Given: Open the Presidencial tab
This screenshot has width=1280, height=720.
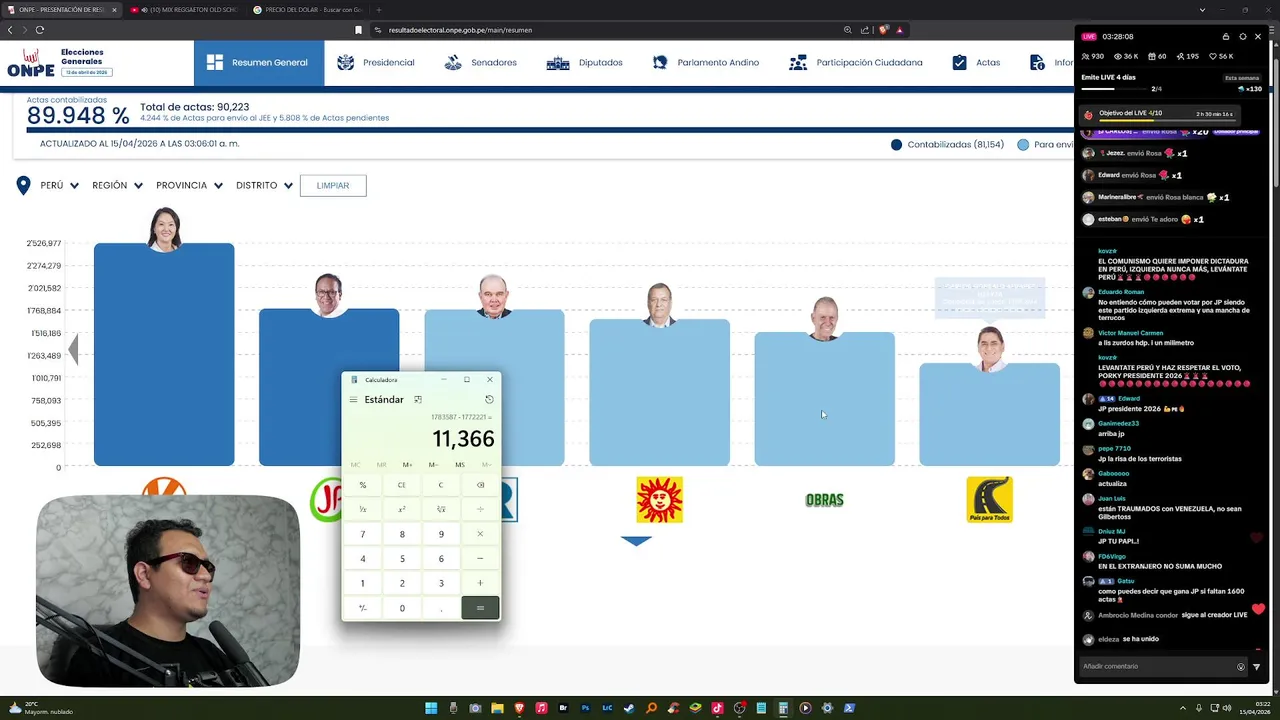Looking at the screenshot, I should (x=376, y=62).
